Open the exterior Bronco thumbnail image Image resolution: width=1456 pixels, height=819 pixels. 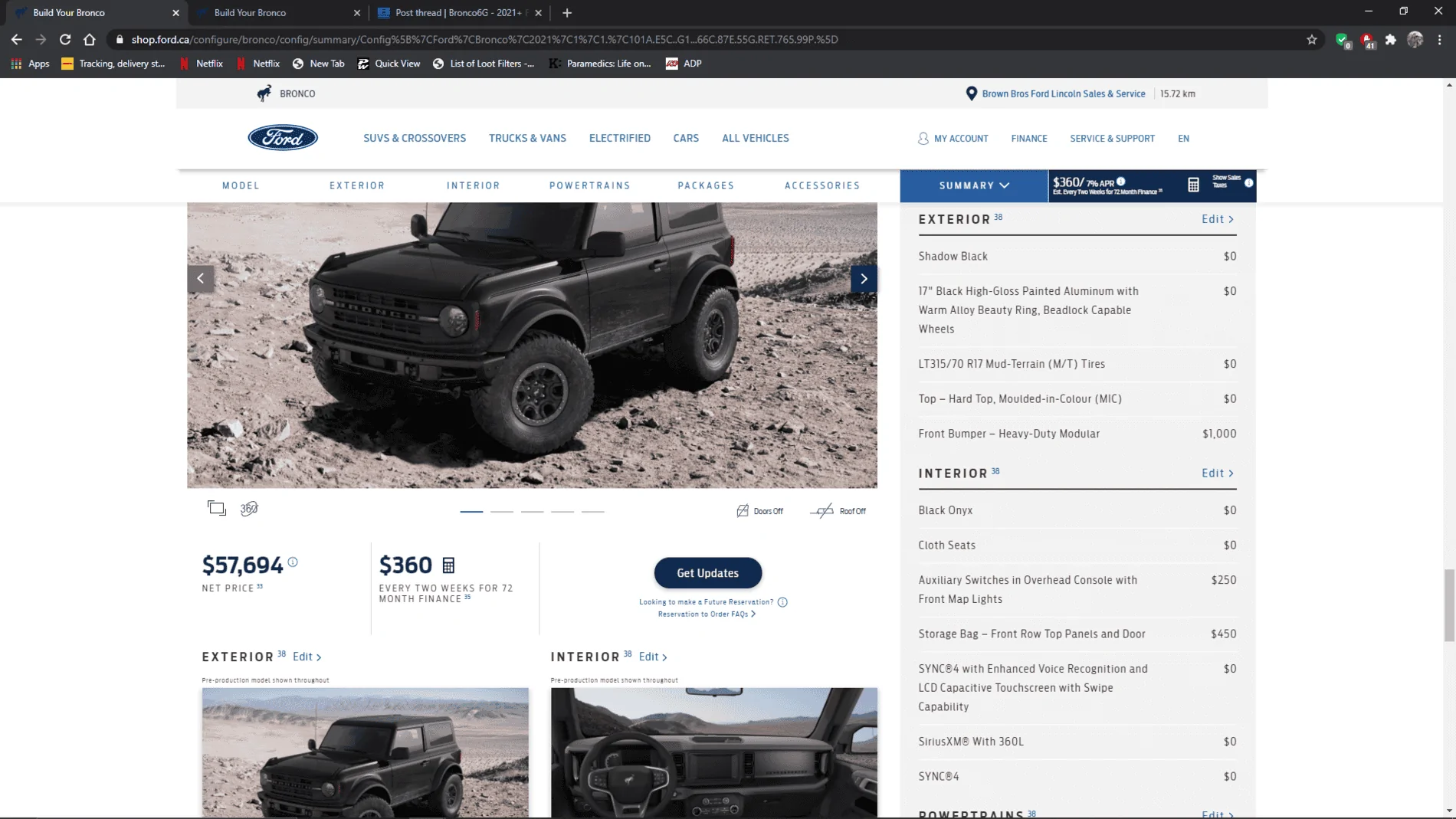(x=365, y=752)
